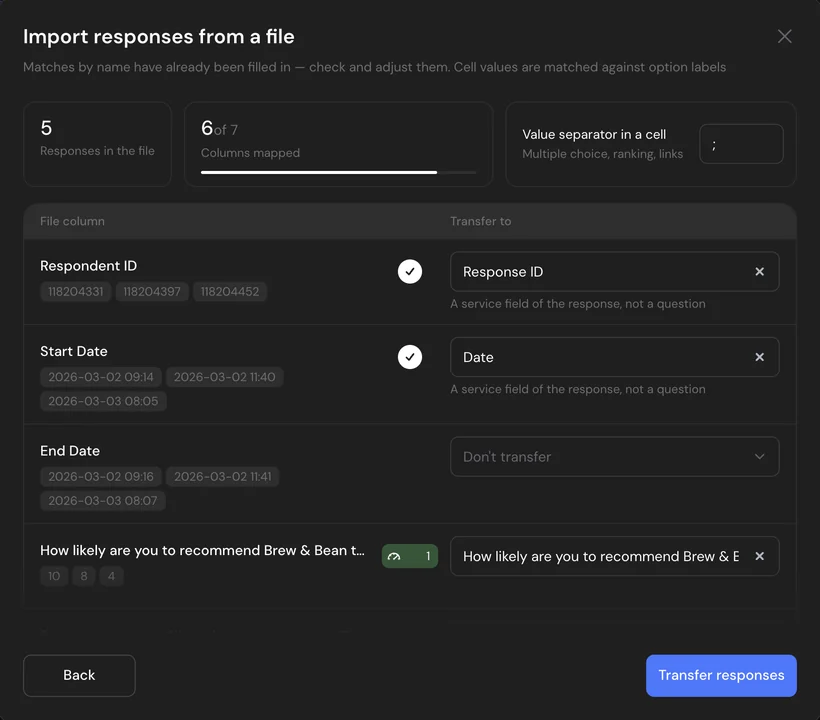Click the value separator input field
820x720 pixels.
pos(741,144)
